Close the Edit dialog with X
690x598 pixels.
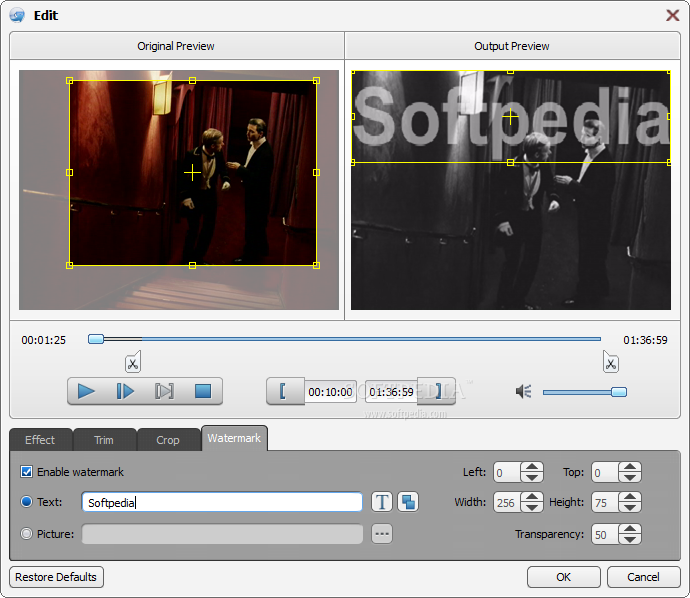(x=672, y=15)
